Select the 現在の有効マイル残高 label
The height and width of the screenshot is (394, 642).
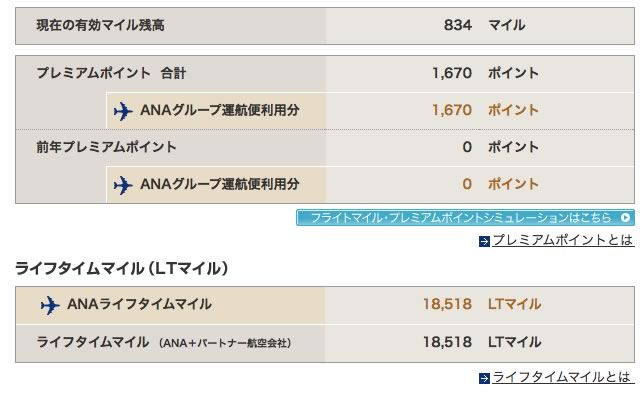pos(100,25)
